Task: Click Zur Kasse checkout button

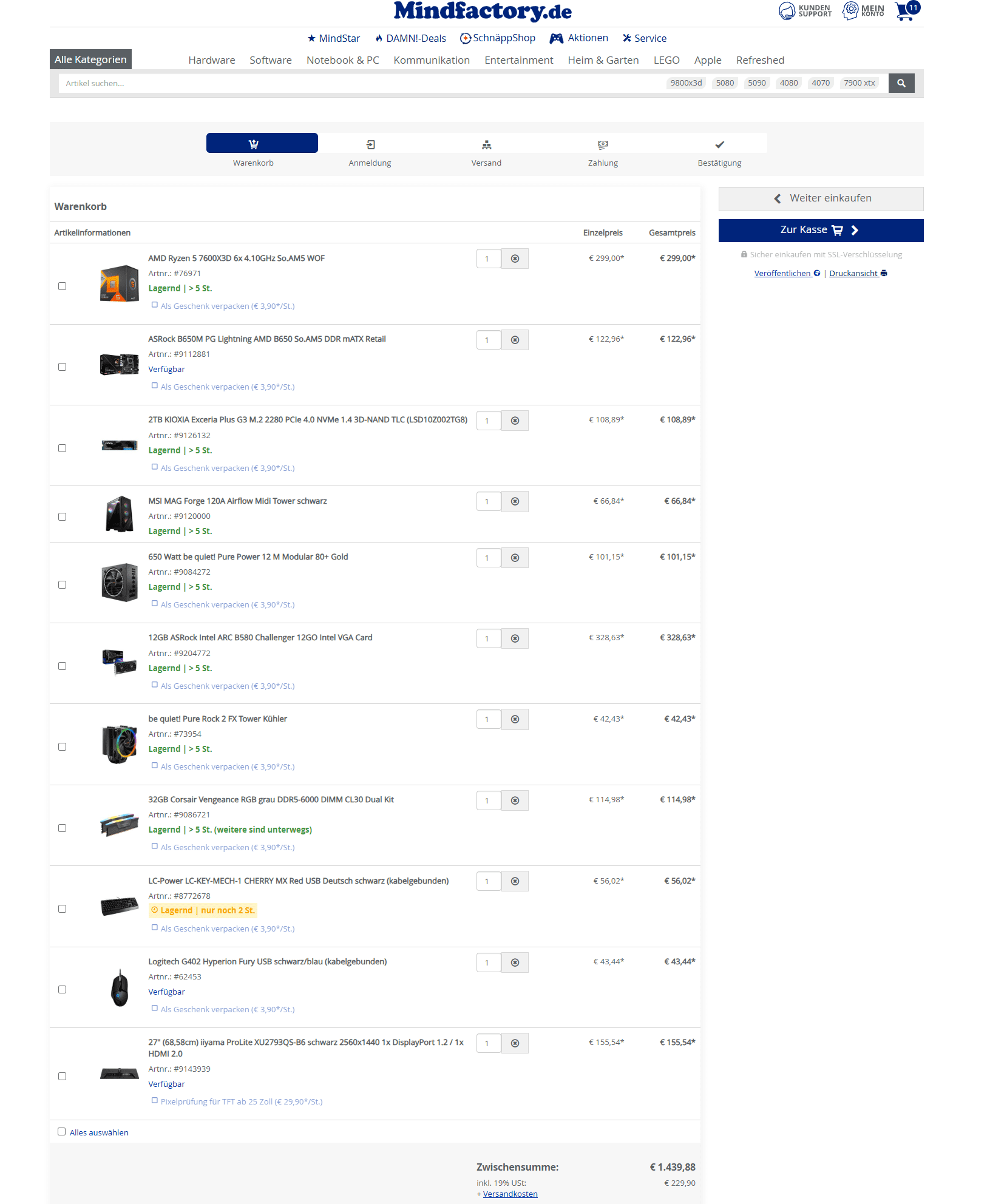Action: point(821,231)
